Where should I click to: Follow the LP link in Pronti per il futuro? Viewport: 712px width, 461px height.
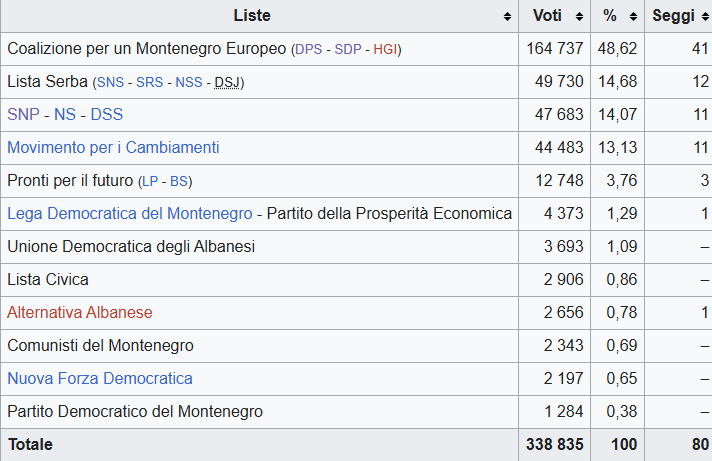[151, 181]
